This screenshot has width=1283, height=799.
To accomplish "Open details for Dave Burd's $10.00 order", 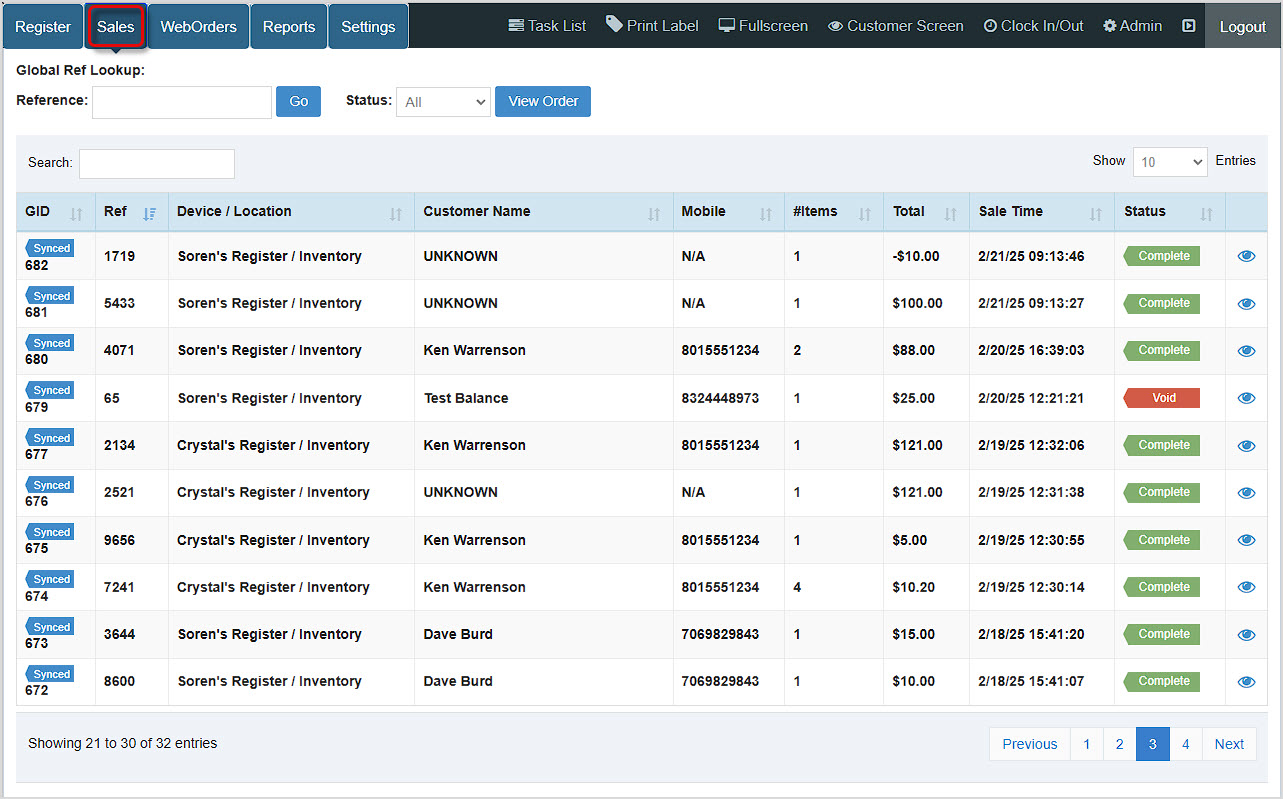I will coord(1246,681).
